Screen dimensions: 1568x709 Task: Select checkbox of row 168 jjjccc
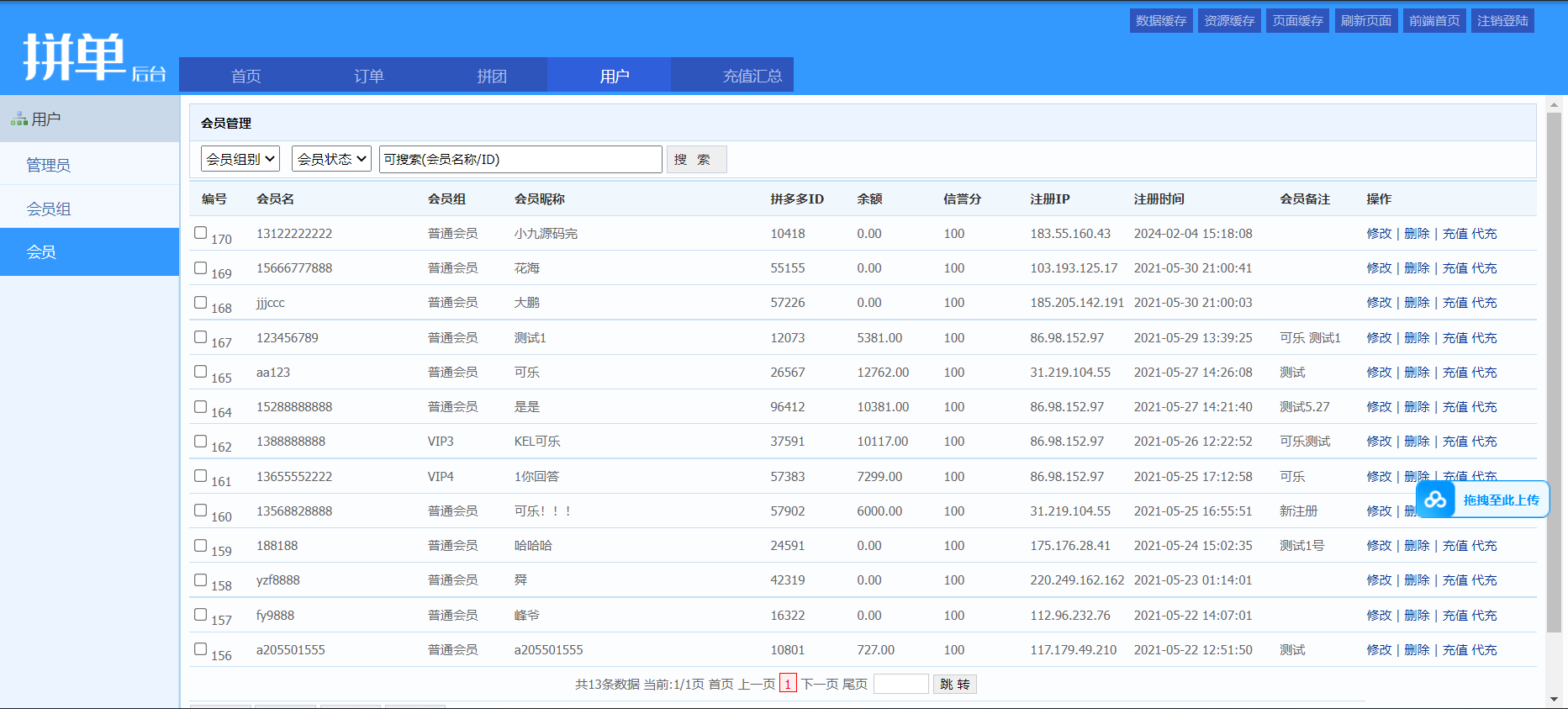[x=200, y=302]
